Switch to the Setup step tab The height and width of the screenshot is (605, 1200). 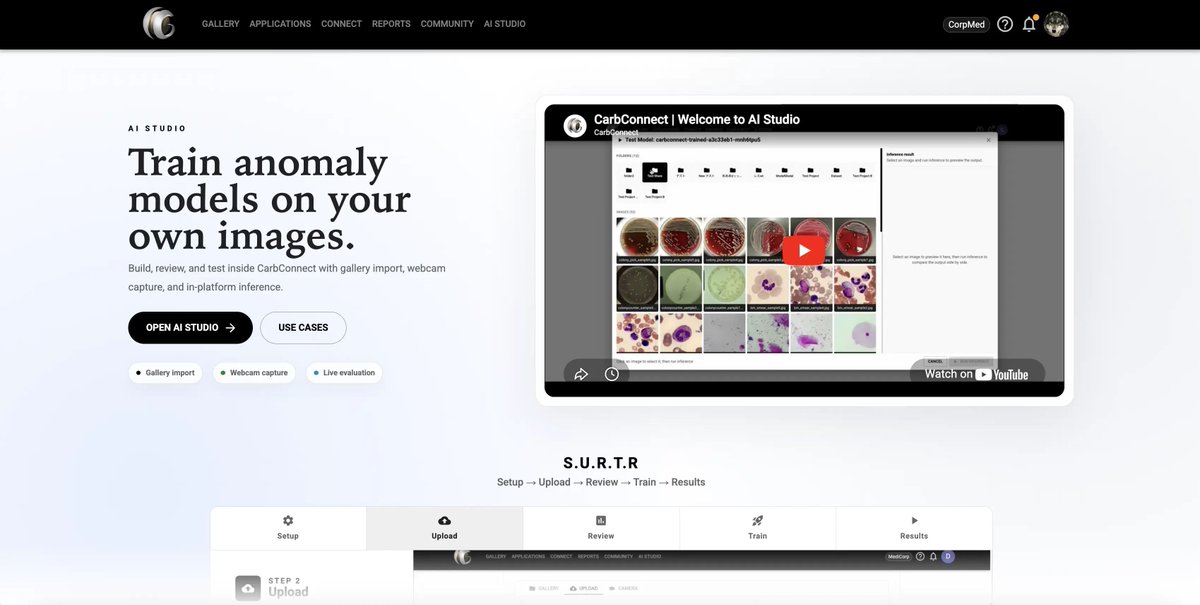[288, 528]
